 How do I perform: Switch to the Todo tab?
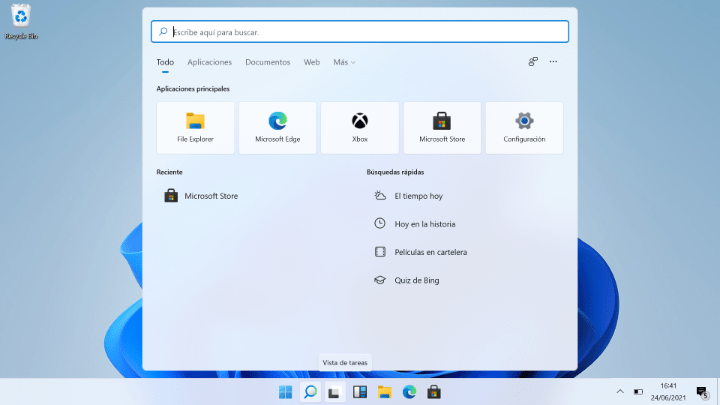pos(165,62)
